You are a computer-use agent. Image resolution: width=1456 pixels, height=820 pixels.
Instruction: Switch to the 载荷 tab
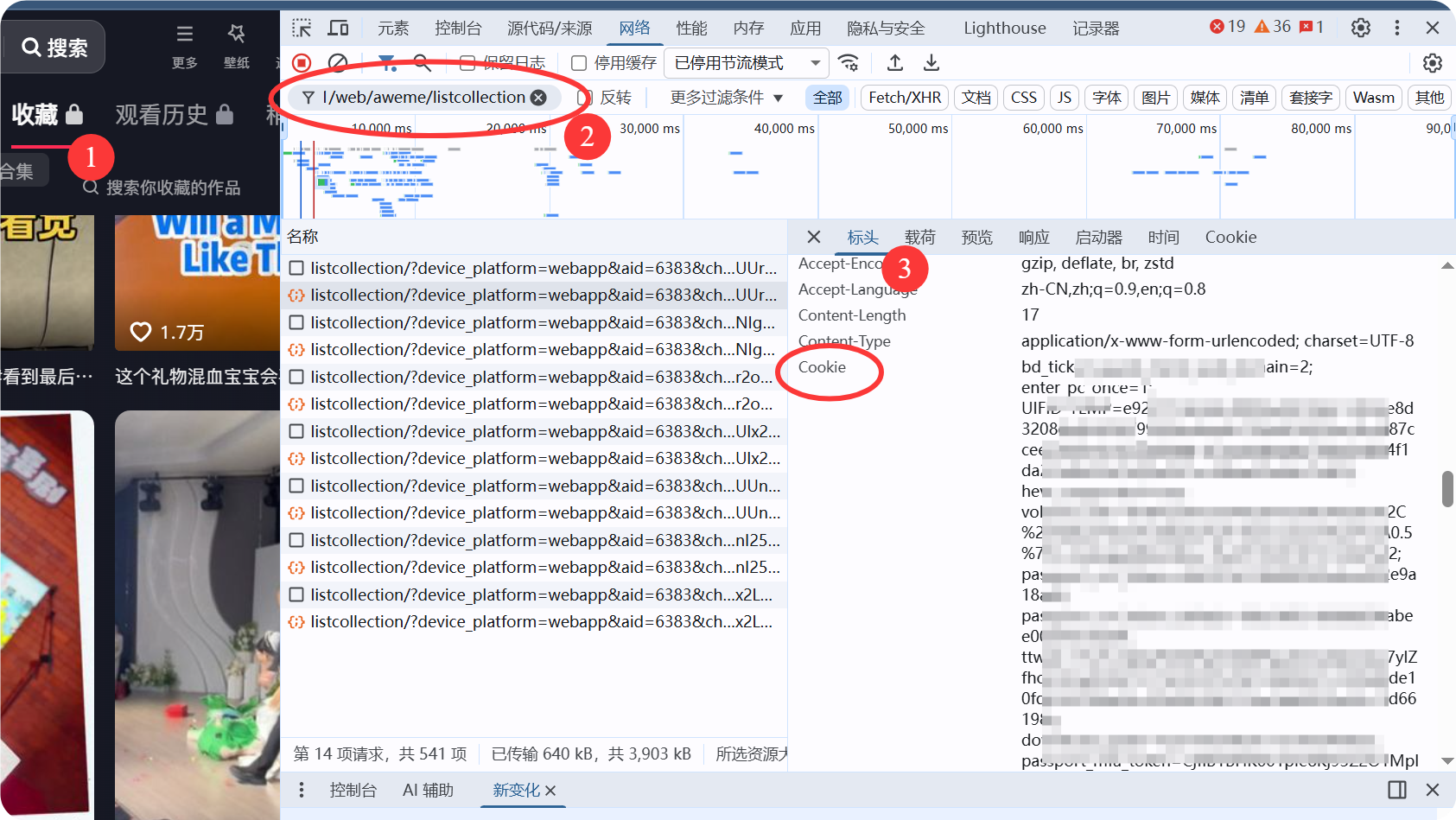coord(919,237)
